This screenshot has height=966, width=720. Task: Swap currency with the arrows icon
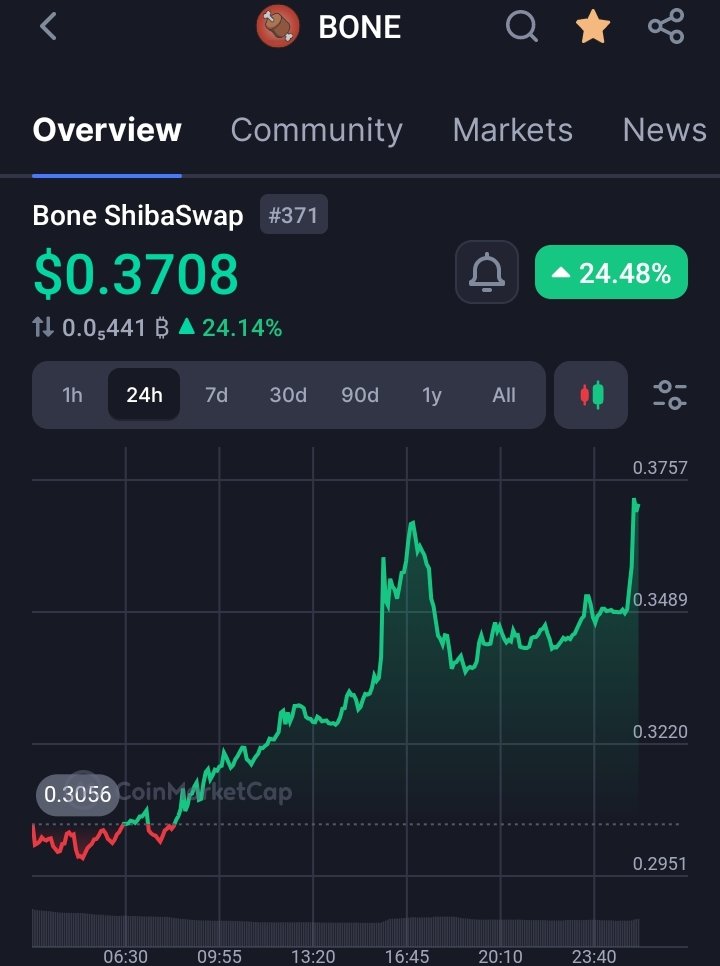(x=43, y=327)
